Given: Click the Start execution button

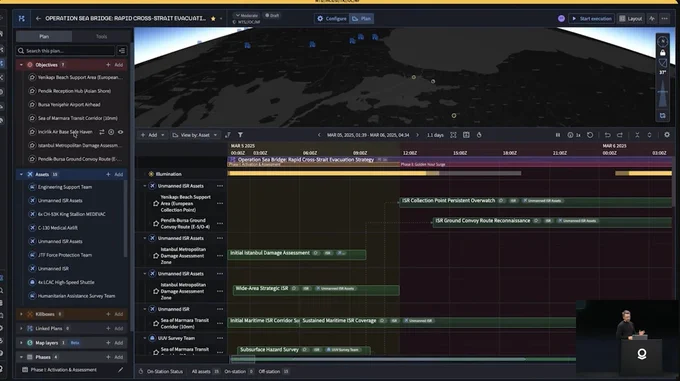Looking at the screenshot, I should tap(592, 19).
